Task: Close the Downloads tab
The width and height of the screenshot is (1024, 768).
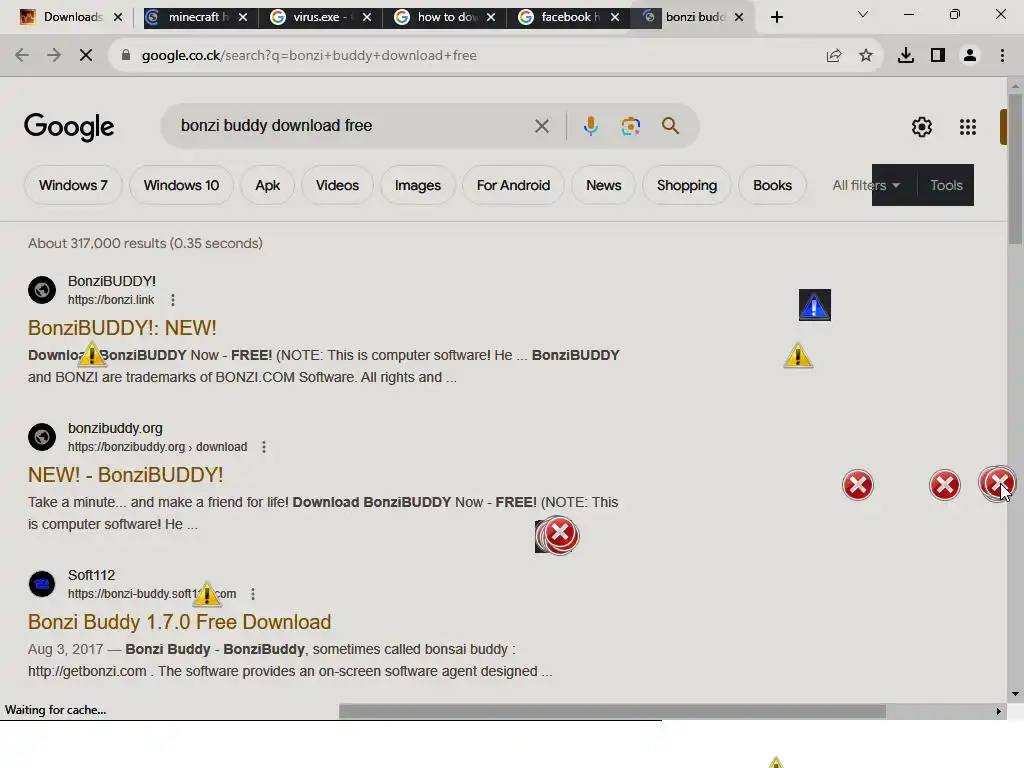Action: pyautogui.click(x=118, y=17)
